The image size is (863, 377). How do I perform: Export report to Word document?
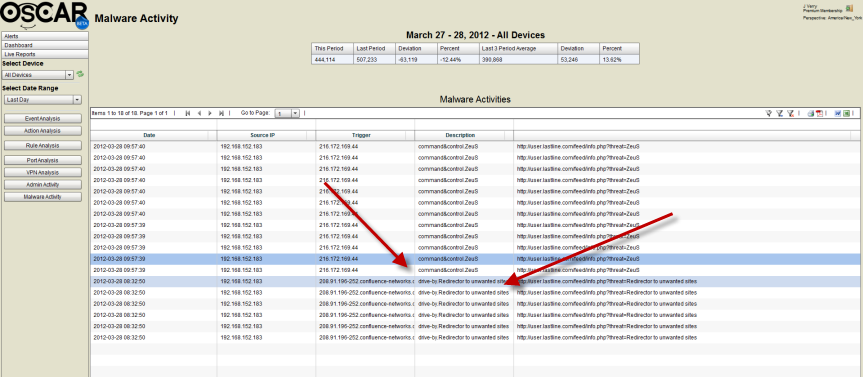pos(838,113)
